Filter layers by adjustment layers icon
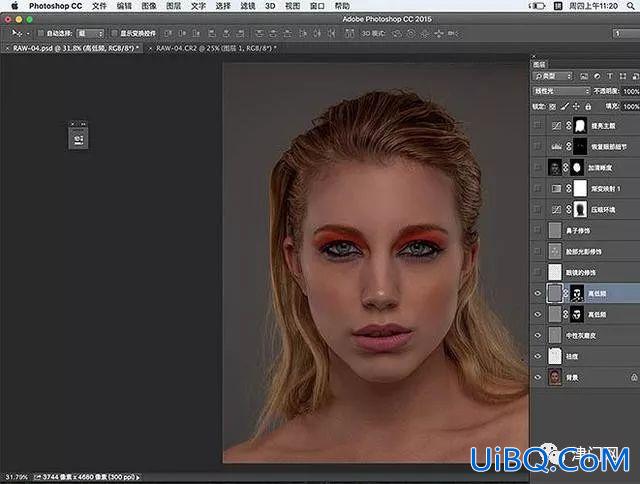The height and width of the screenshot is (484, 640). [597, 76]
